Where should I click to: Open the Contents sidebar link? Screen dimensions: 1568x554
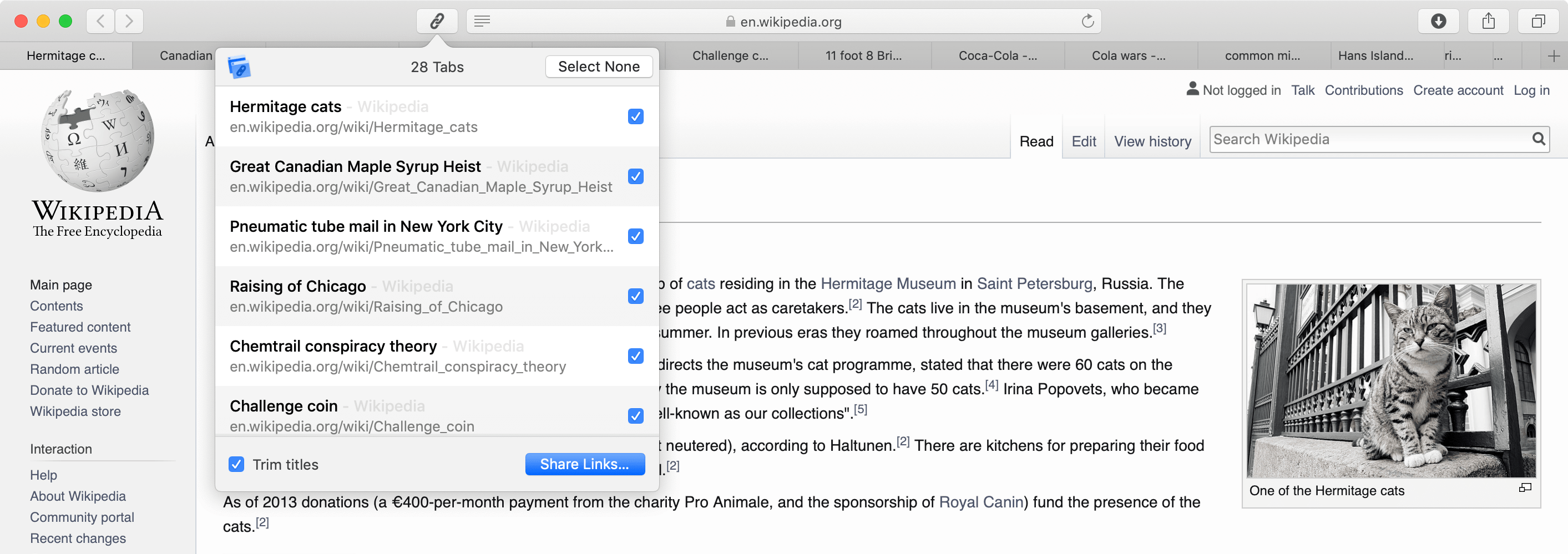pyautogui.click(x=56, y=306)
